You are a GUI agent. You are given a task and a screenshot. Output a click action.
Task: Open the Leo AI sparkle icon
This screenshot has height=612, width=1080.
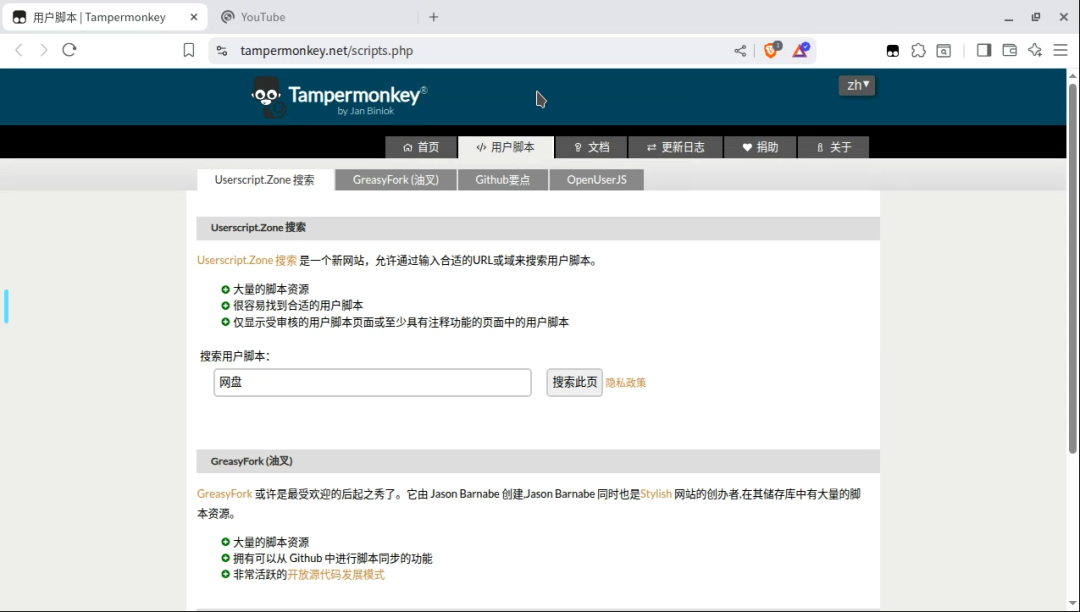(1035, 50)
